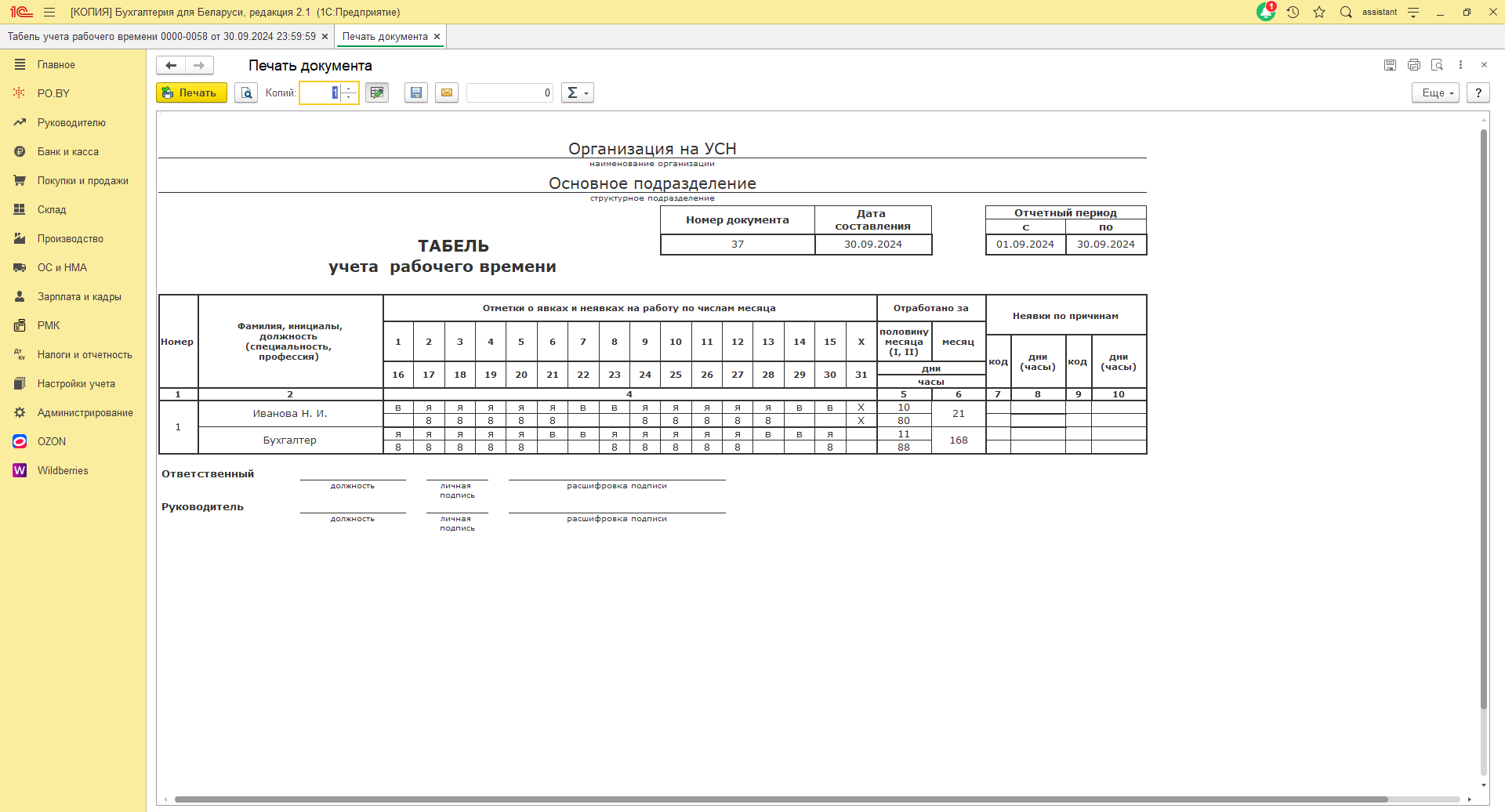Click the yellow Печать button

[191, 92]
